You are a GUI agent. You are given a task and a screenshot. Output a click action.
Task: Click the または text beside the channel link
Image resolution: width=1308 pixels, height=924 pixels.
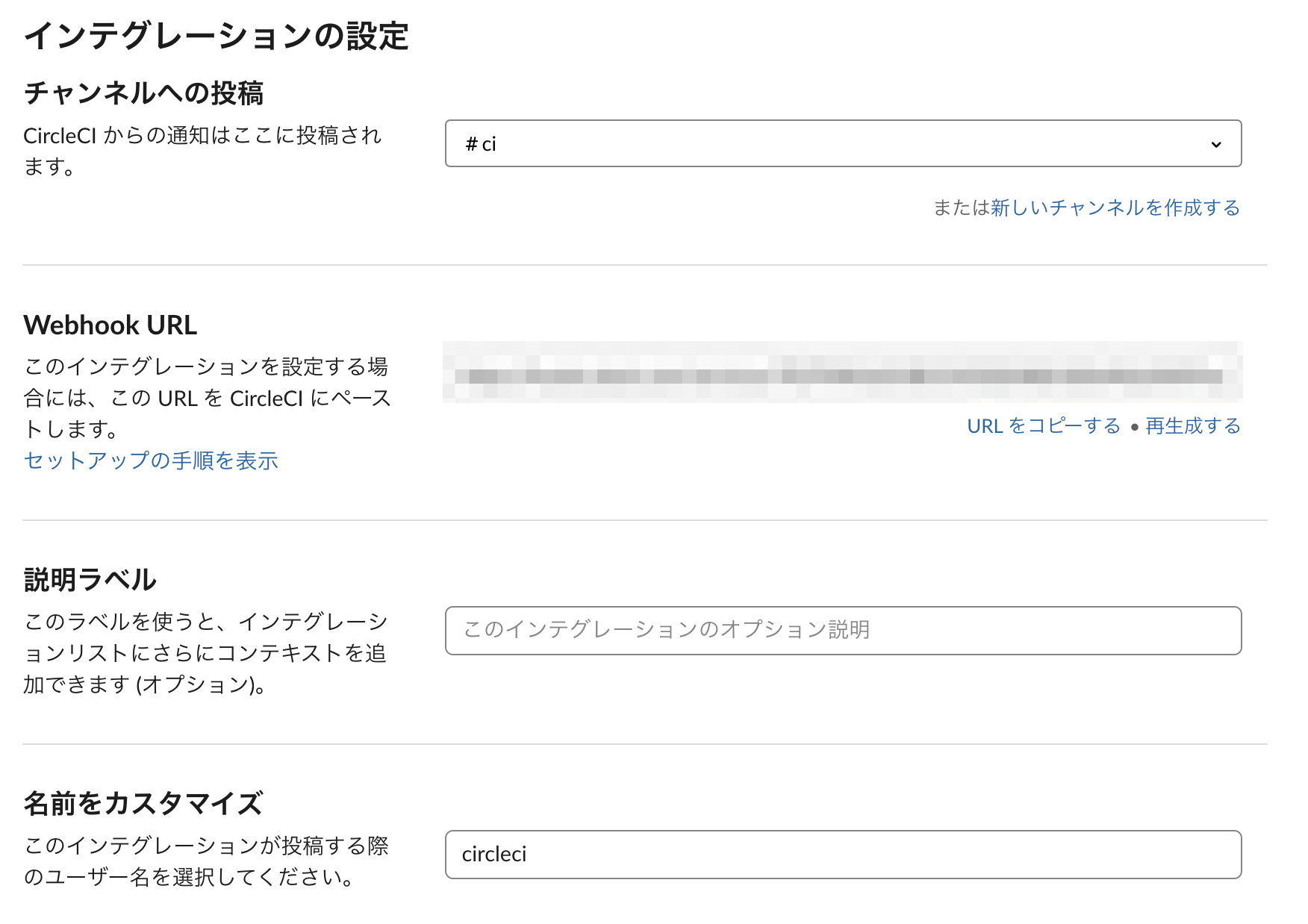(x=961, y=207)
